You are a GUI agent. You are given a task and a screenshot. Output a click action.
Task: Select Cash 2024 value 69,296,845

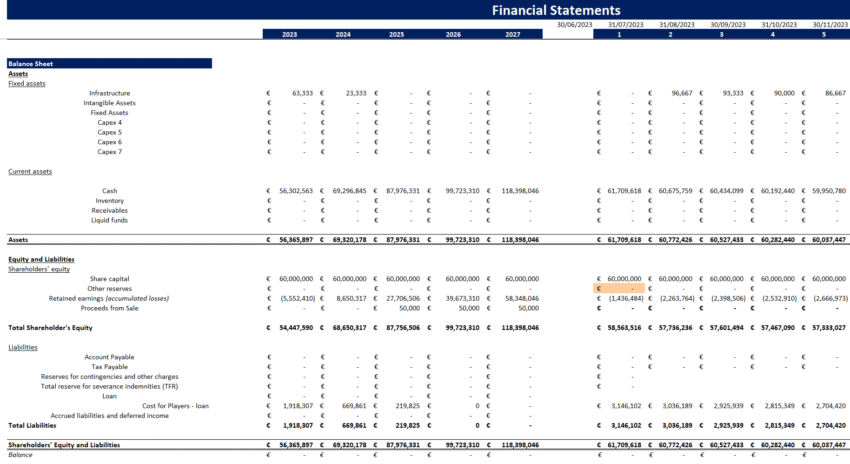(x=350, y=191)
